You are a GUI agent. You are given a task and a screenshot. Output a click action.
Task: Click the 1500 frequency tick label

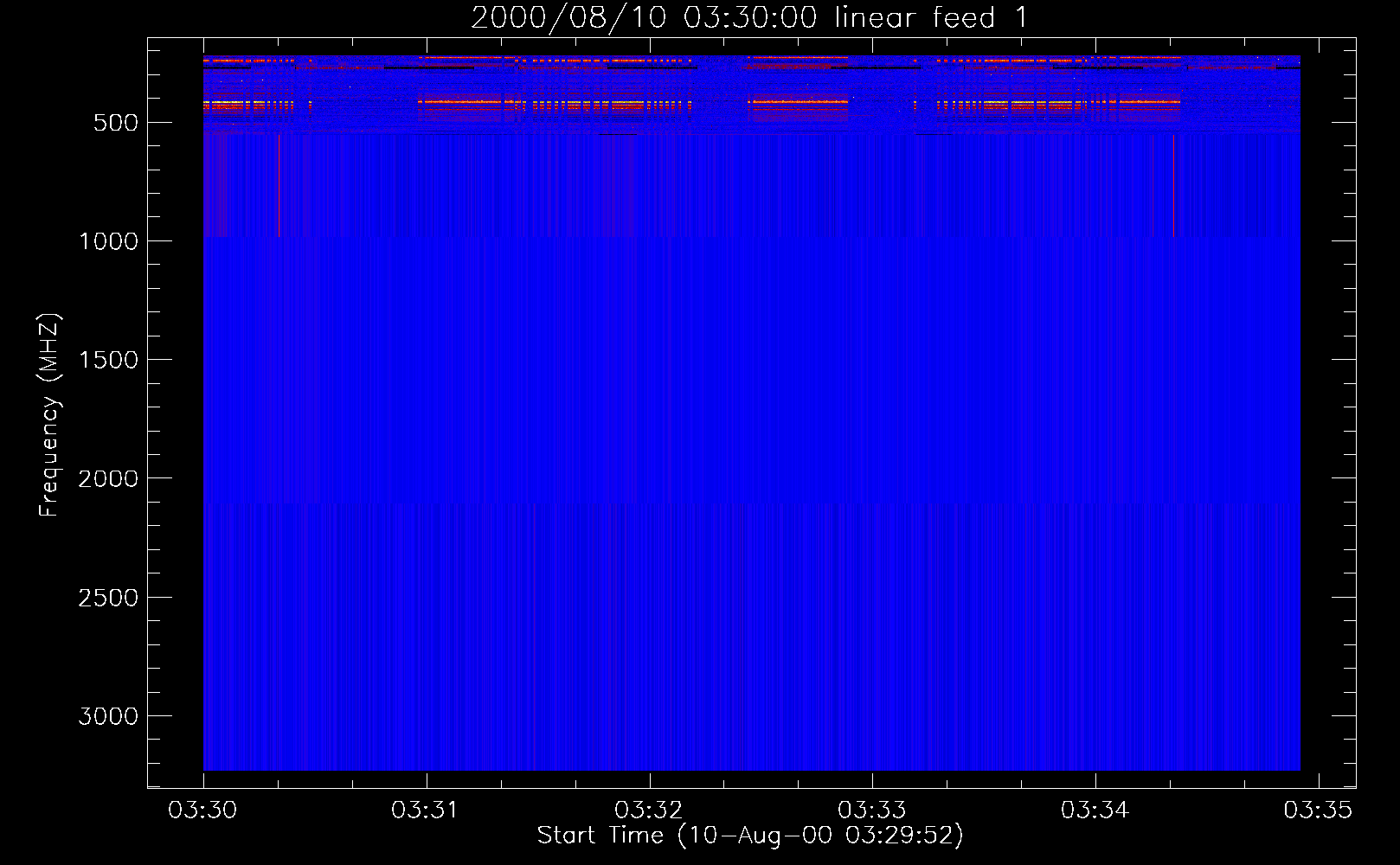click(x=108, y=360)
